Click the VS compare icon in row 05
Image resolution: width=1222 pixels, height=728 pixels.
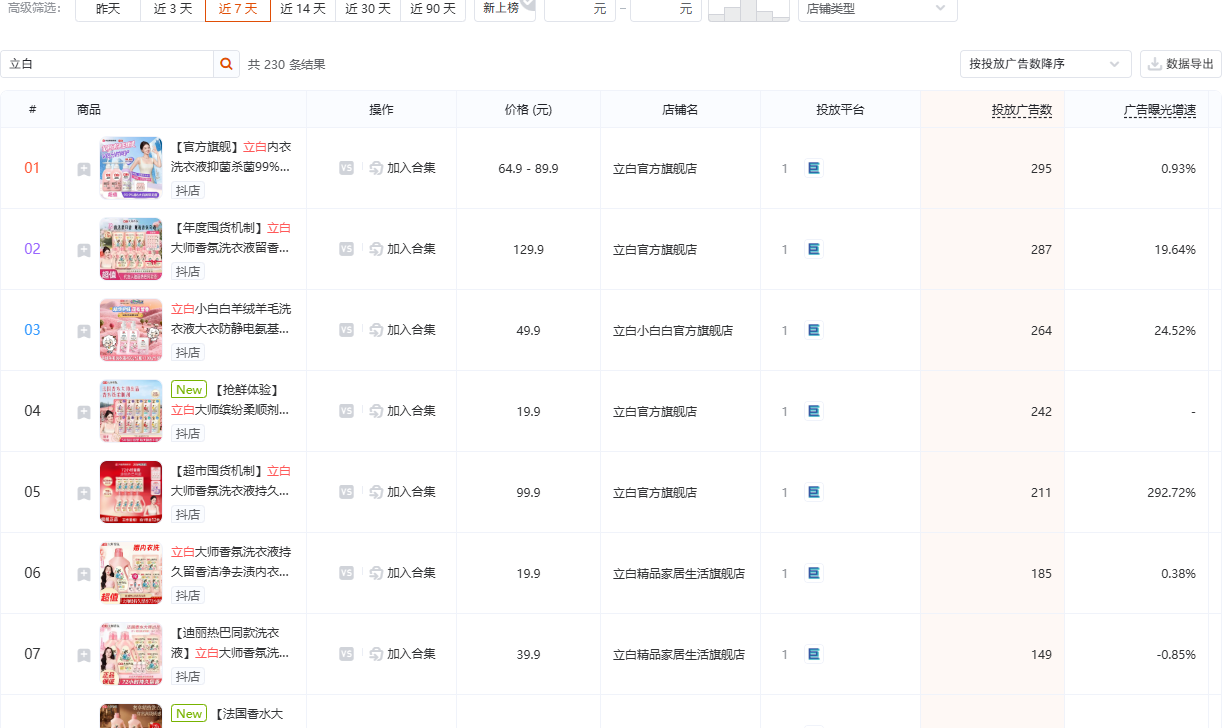point(346,492)
